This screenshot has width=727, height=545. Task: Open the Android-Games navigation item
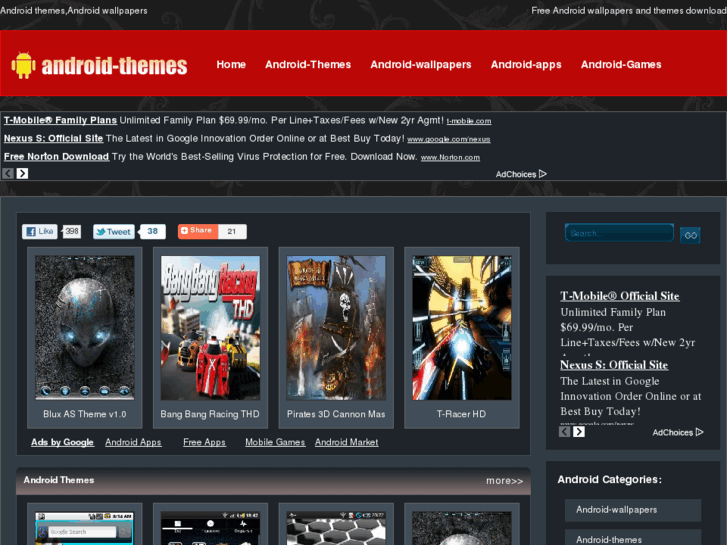click(621, 64)
